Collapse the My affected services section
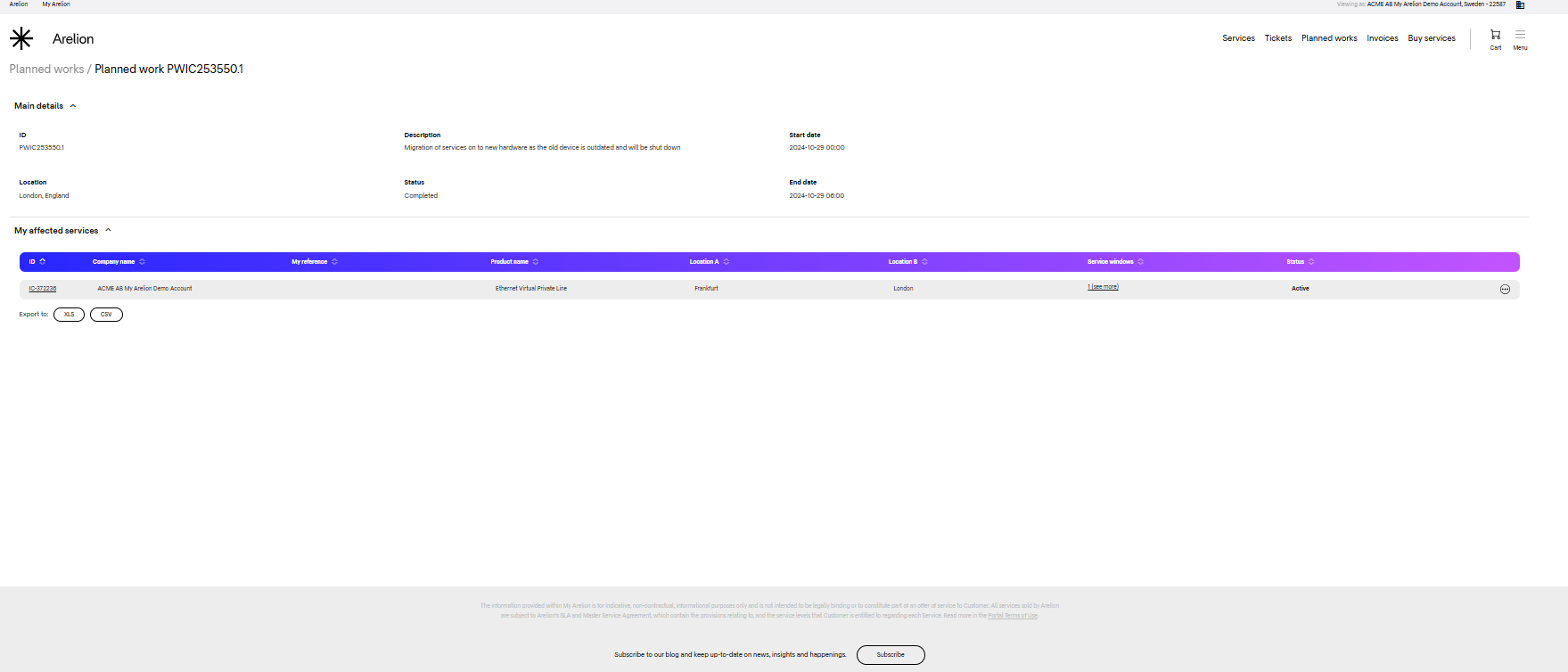Viewport: 1568px width, 672px height. (108, 231)
